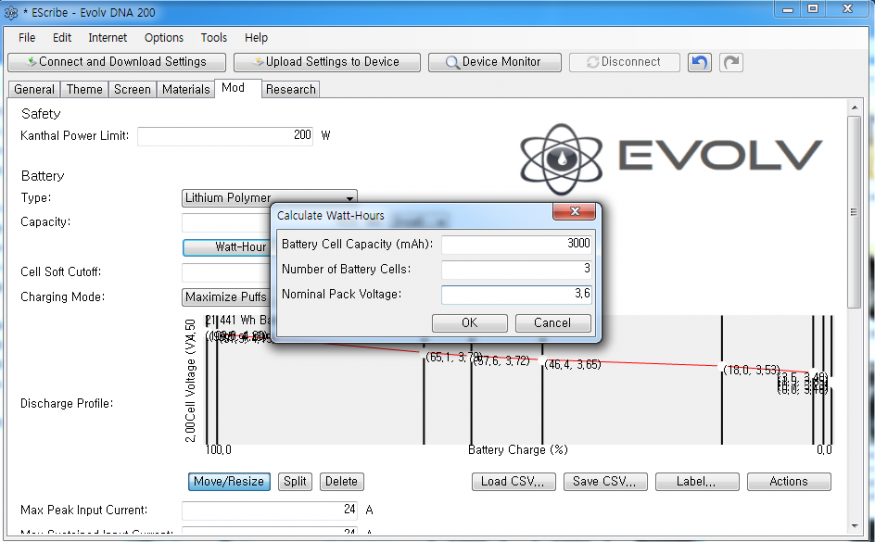Click the Delete button below the chart
The image size is (875, 542).
[x=342, y=481]
